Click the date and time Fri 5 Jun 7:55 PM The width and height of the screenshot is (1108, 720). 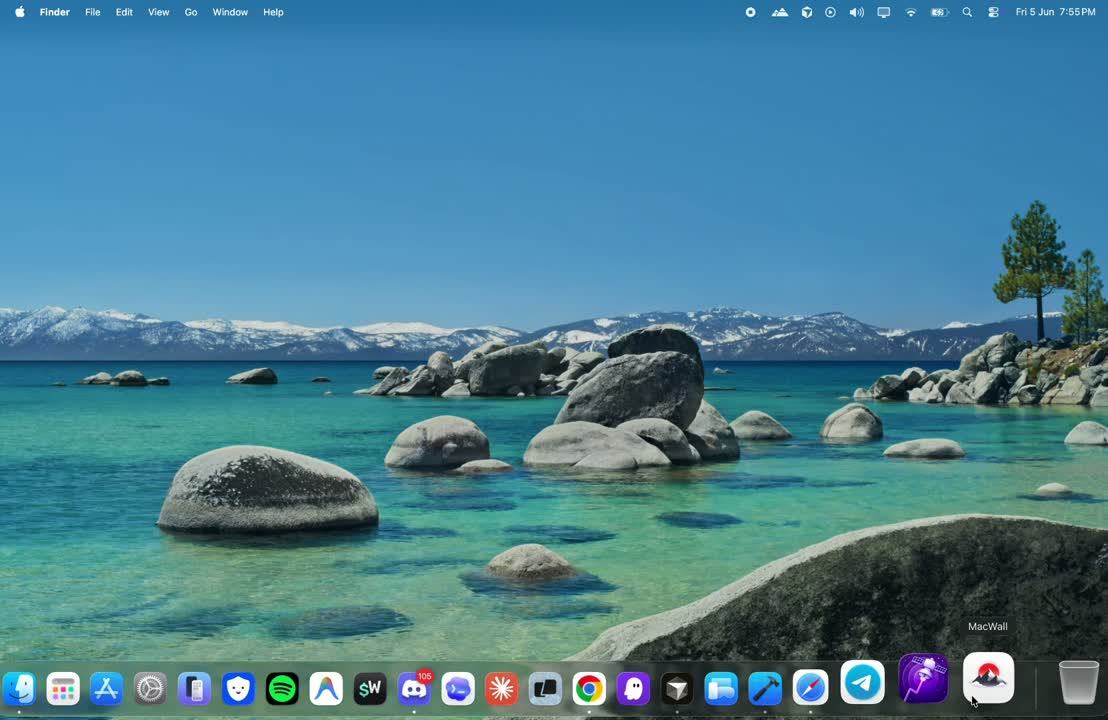coord(1055,12)
